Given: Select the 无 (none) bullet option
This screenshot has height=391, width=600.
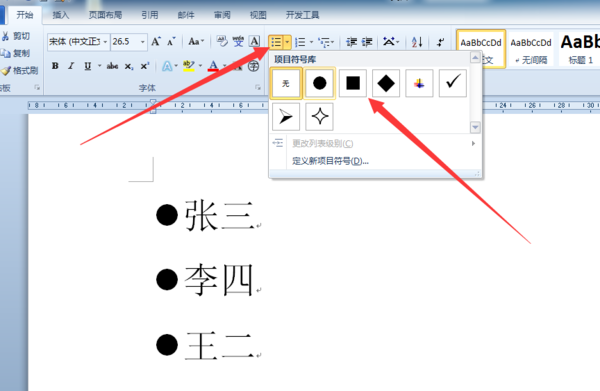Looking at the screenshot, I should (286, 83).
